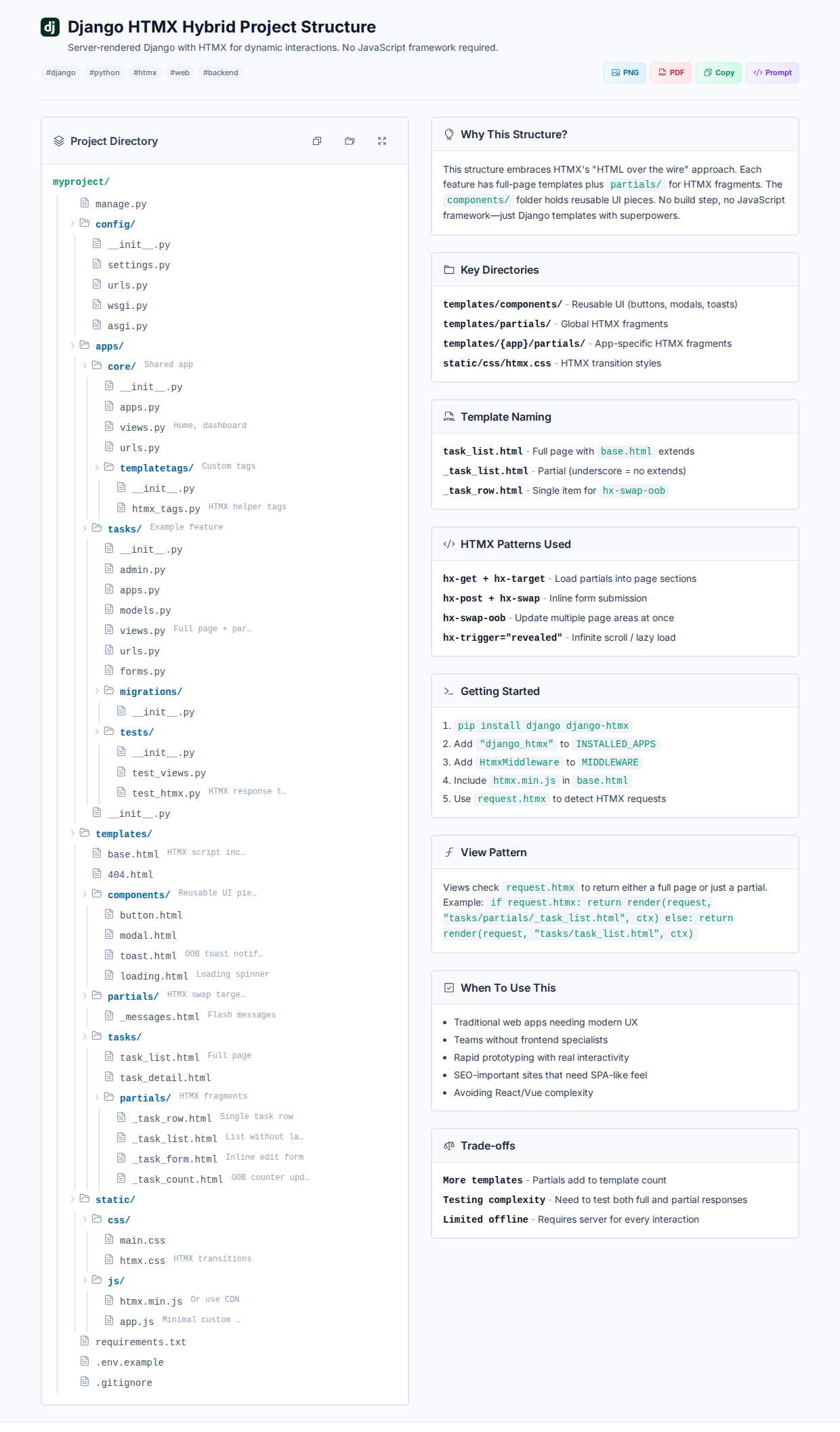The width and height of the screenshot is (840, 1432).
Task: Select the #htmx tag
Action: (145, 72)
